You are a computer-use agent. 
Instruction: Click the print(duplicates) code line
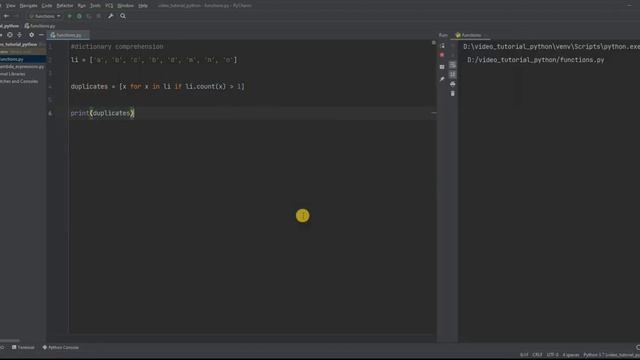click(x=102, y=113)
